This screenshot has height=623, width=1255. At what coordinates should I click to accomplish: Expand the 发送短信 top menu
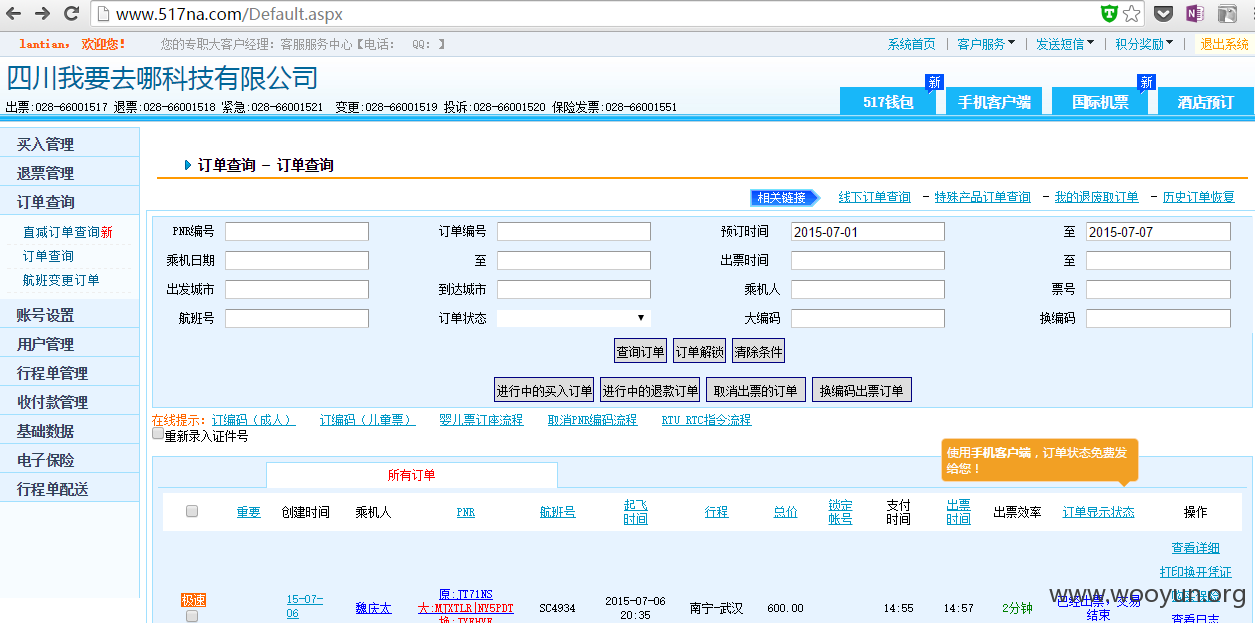pos(1065,44)
